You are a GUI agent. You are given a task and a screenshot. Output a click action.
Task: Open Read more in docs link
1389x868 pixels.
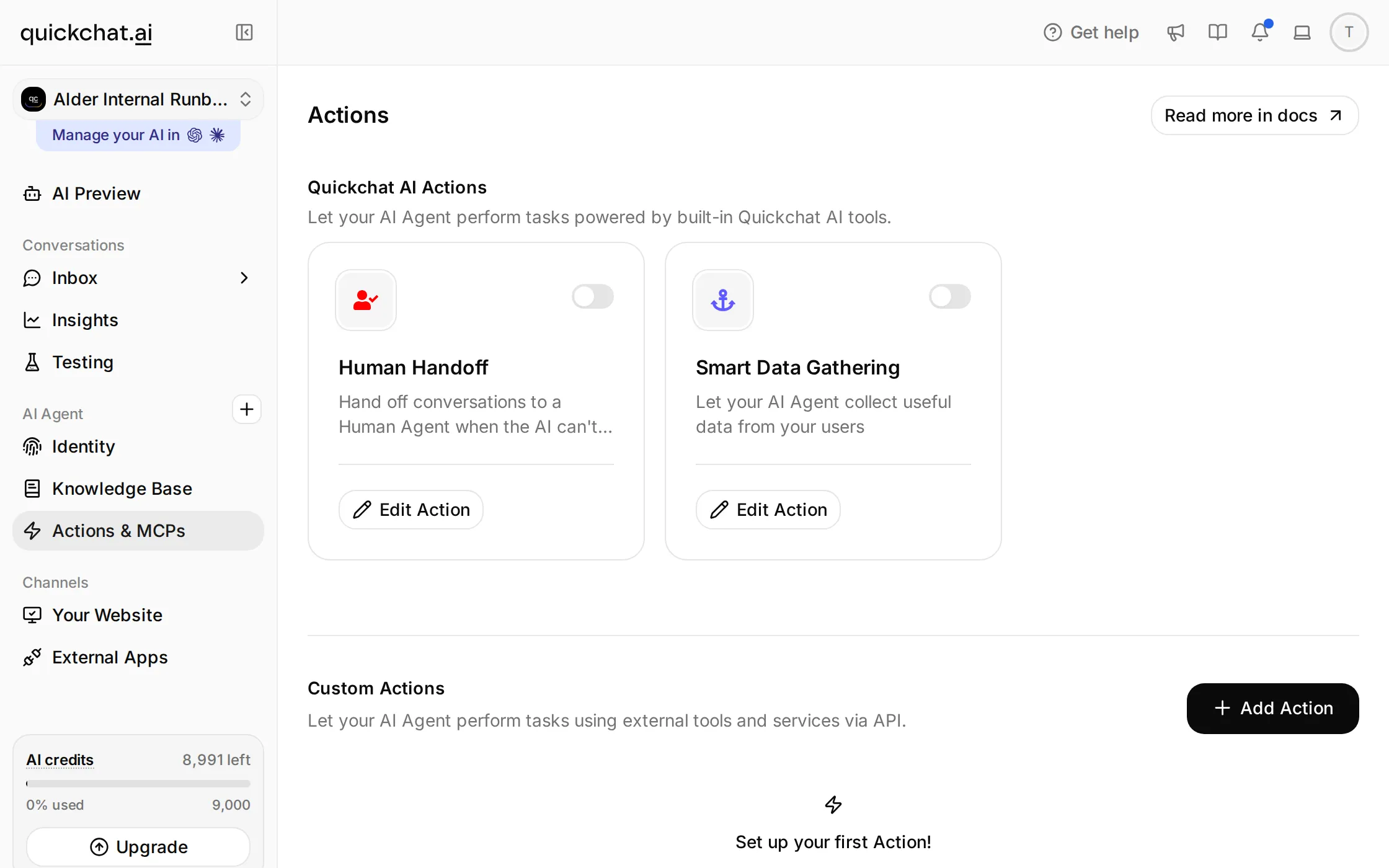click(1255, 115)
